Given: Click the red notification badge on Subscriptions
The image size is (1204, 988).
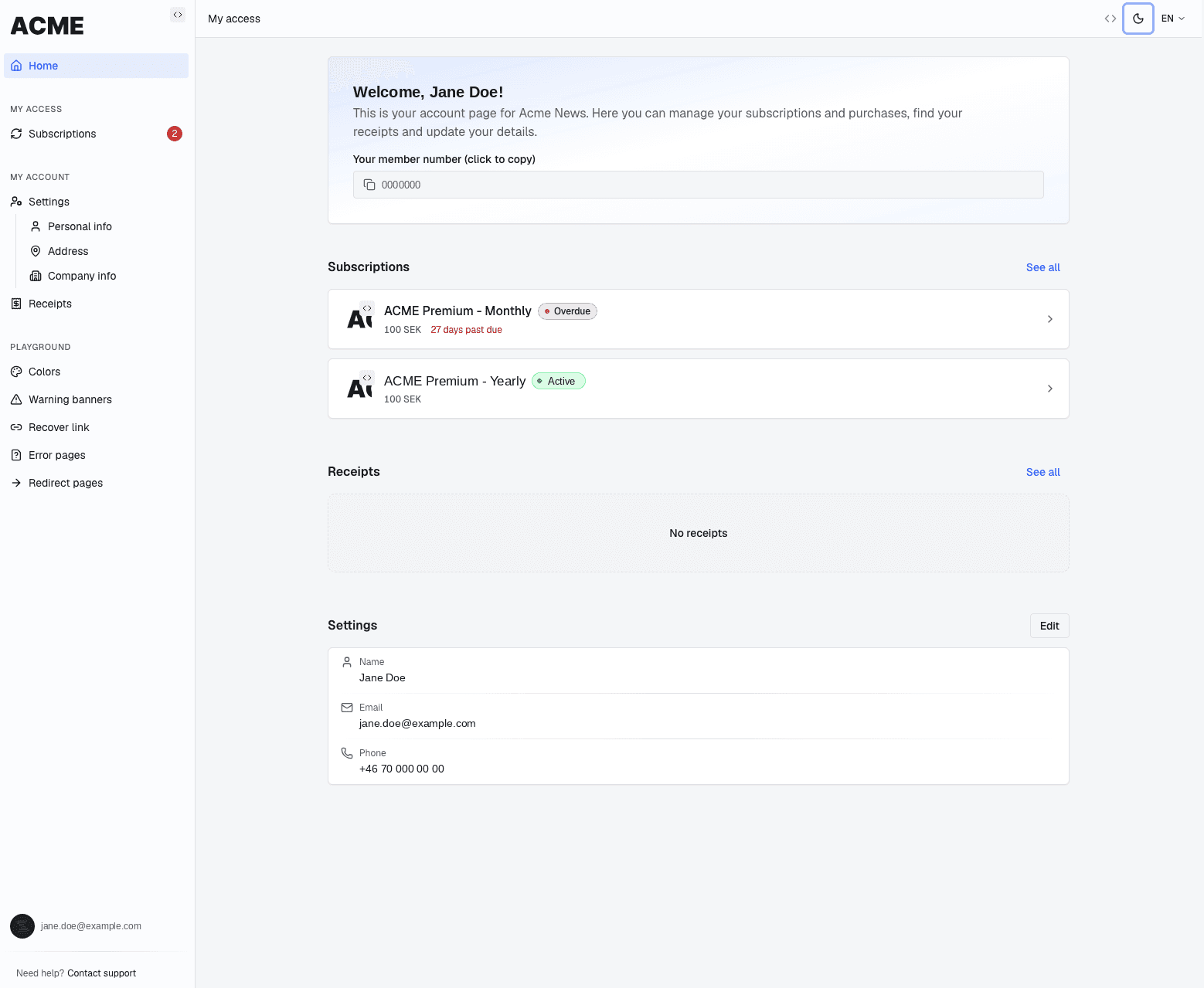Looking at the screenshot, I should (175, 134).
